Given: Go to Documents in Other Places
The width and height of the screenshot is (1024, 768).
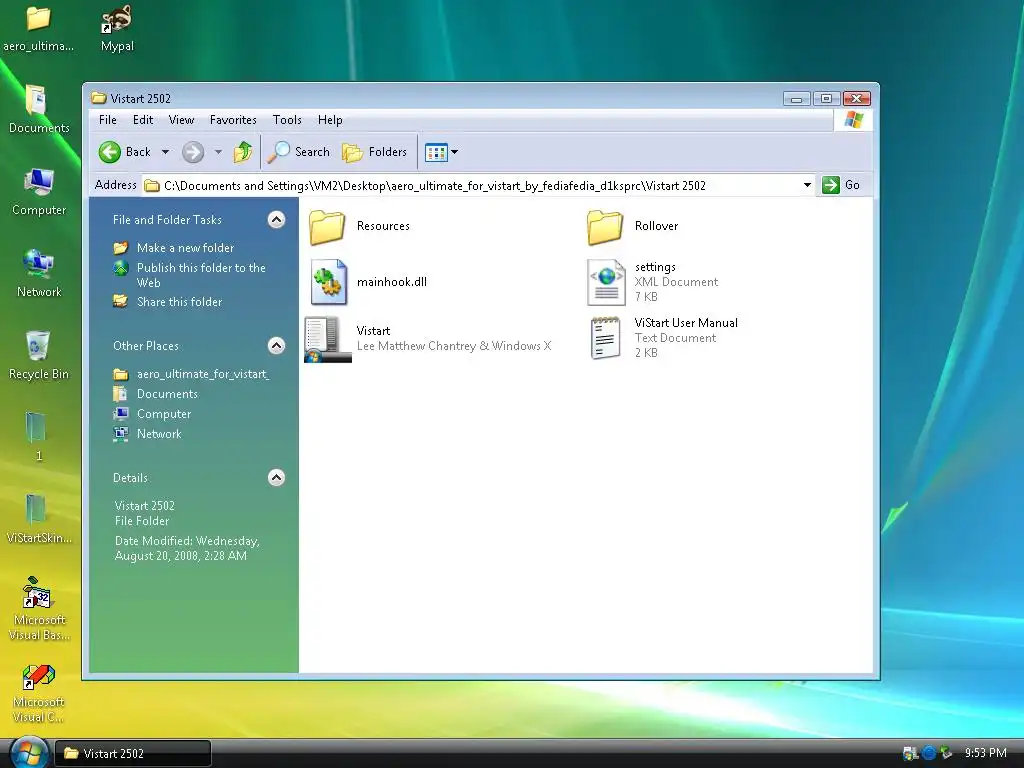Looking at the screenshot, I should [167, 394].
